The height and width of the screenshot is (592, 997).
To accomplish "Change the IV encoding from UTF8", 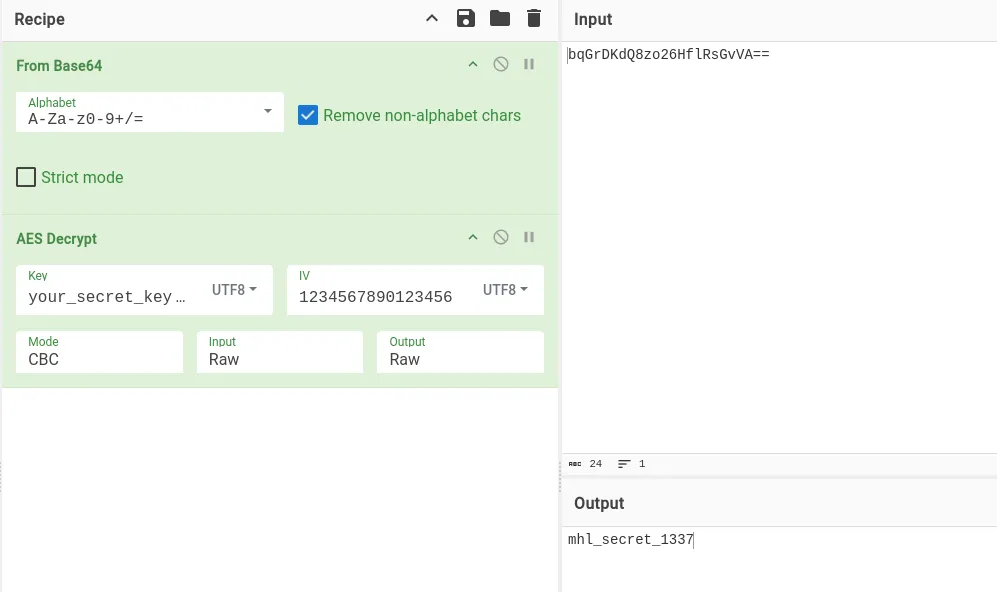I will [x=505, y=290].
